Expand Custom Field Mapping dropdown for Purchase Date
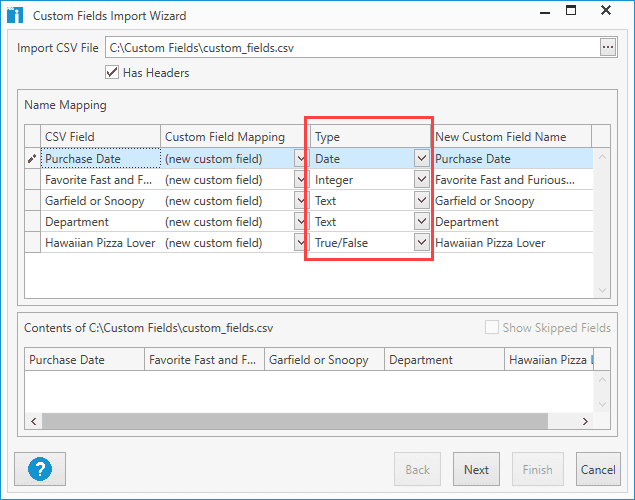The width and height of the screenshot is (635, 500). tap(300, 158)
